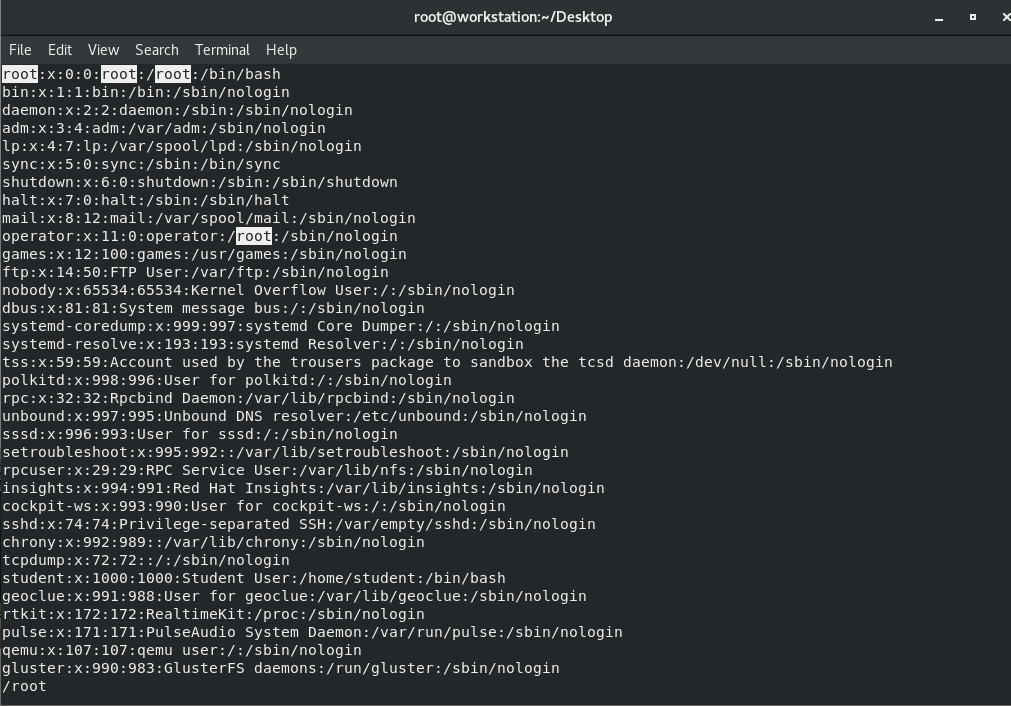This screenshot has height=706, width=1011.
Task: Click the games:x:12:100 line
Action: [x=204, y=254]
